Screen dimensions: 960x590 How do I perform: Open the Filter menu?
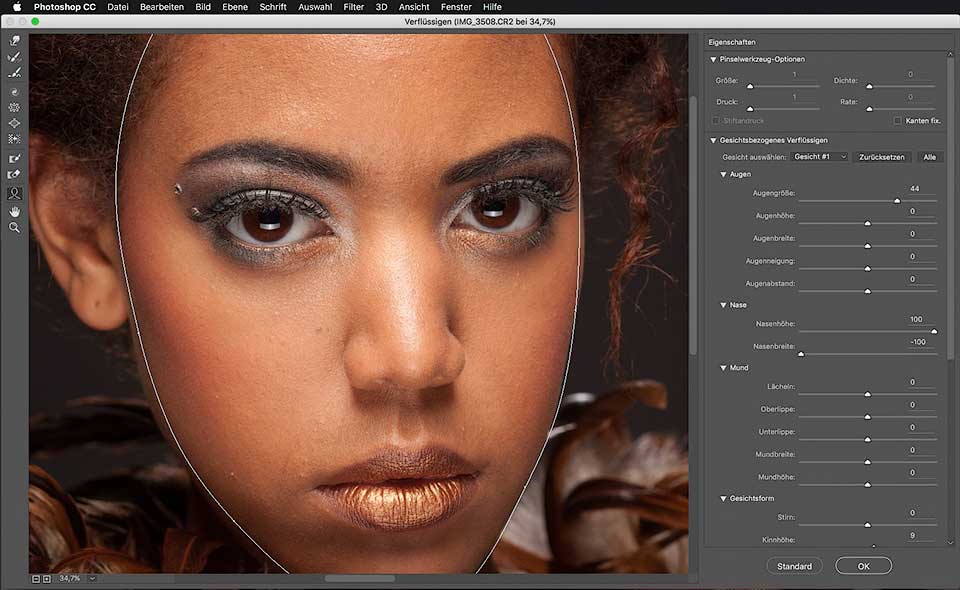353,7
